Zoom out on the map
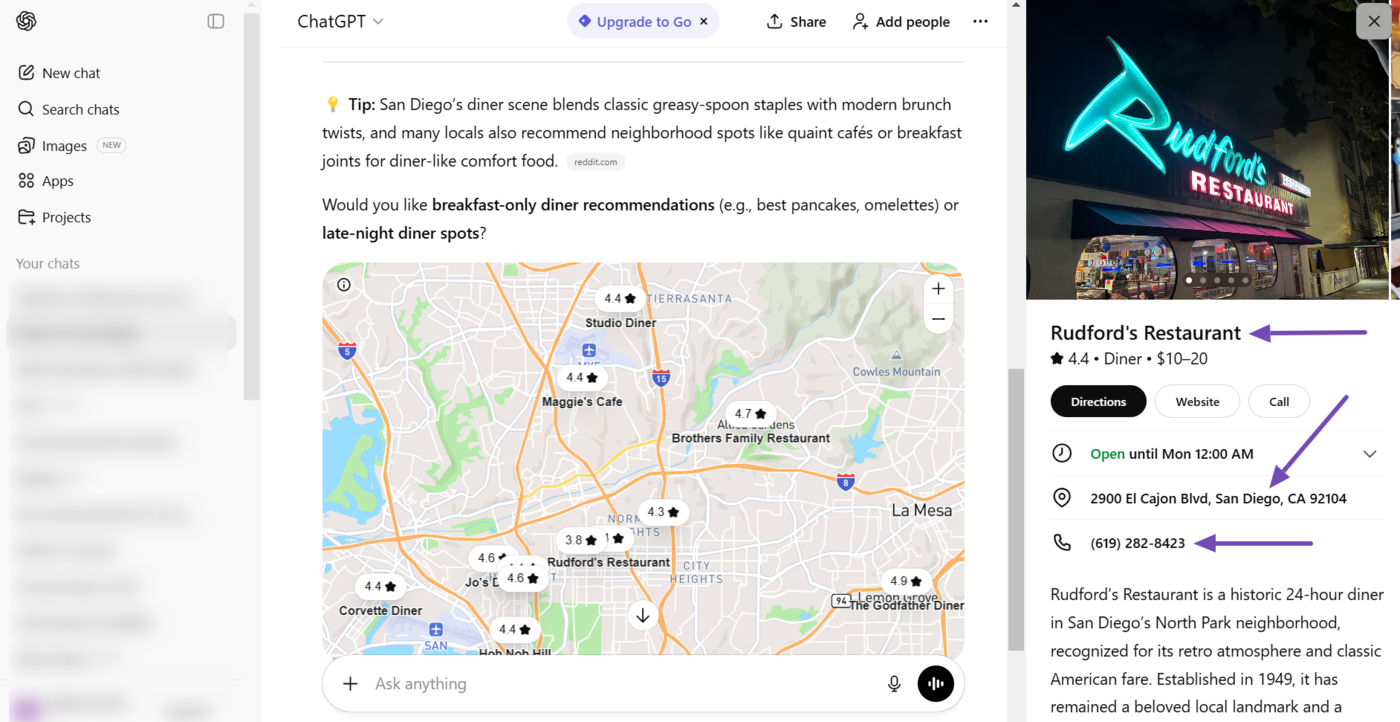 click(x=938, y=318)
